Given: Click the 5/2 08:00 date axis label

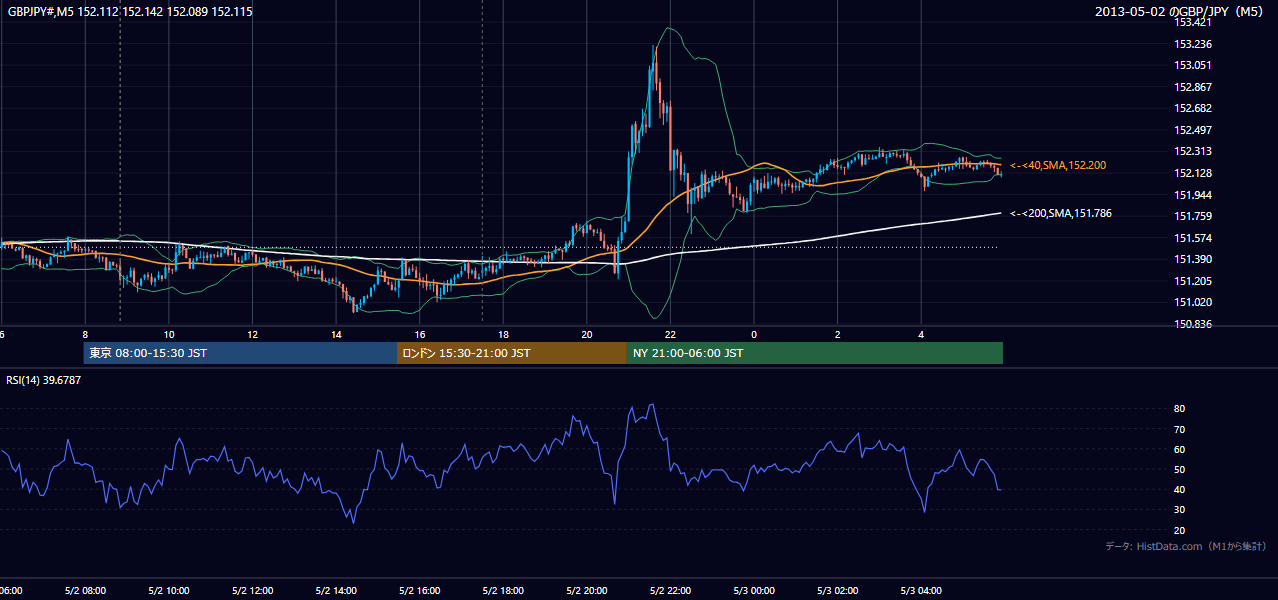Looking at the screenshot, I should 85,590.
